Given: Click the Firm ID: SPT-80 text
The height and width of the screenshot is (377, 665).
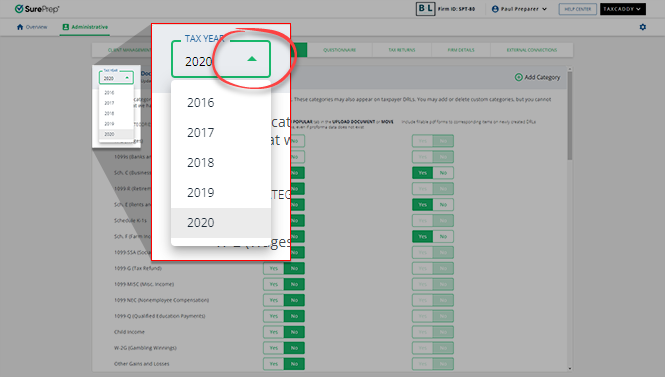Looking at the screenshot, I should click(x=456, y=9).
